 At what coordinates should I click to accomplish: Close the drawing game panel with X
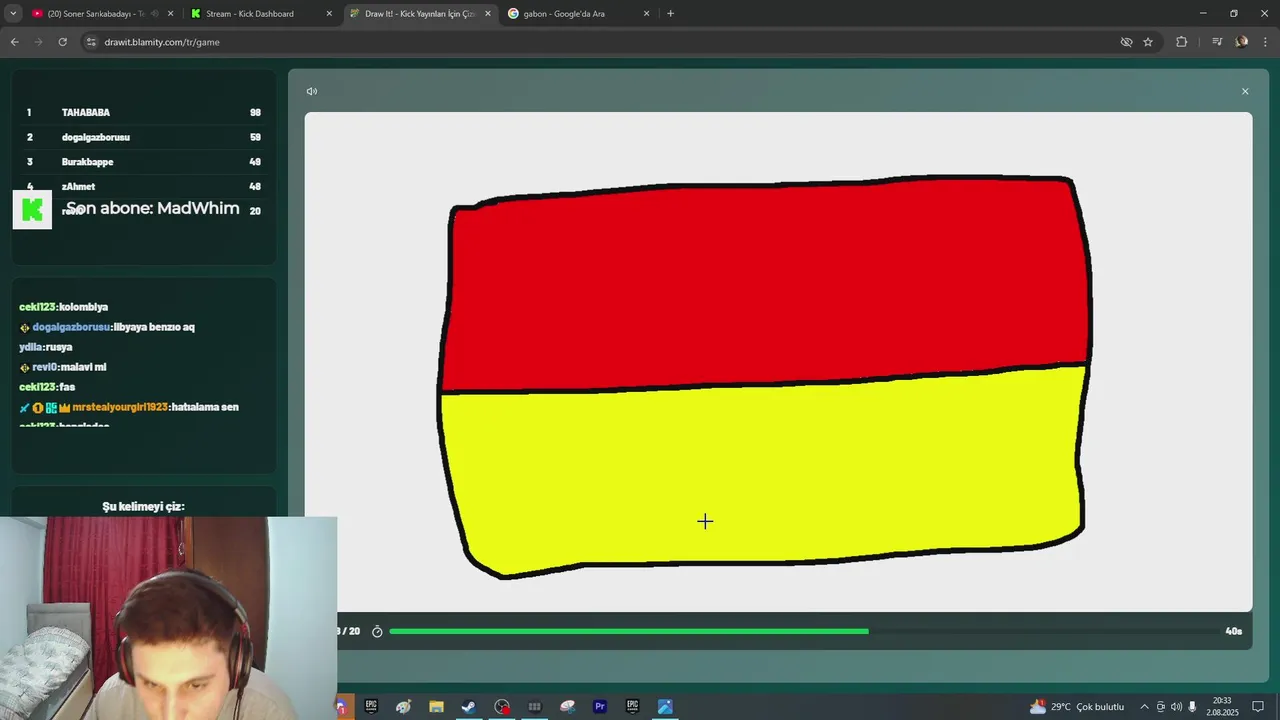click(x=1245, y=91)
